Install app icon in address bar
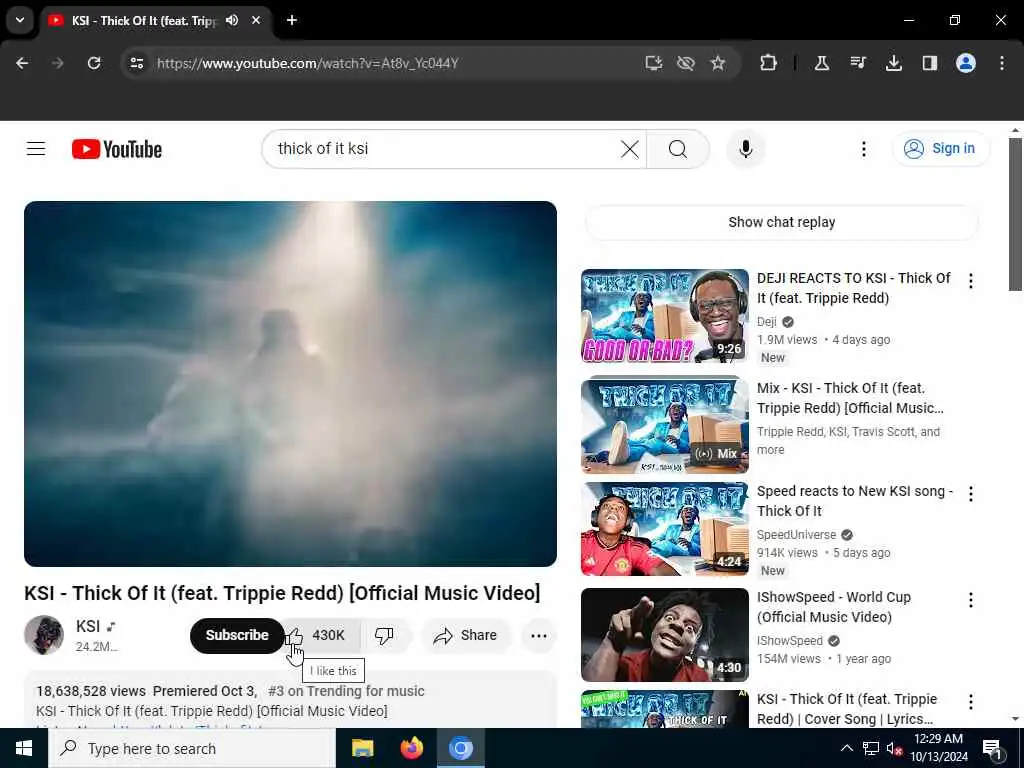This screenshot has height=768, width=1024. click(x=654, y=63)
